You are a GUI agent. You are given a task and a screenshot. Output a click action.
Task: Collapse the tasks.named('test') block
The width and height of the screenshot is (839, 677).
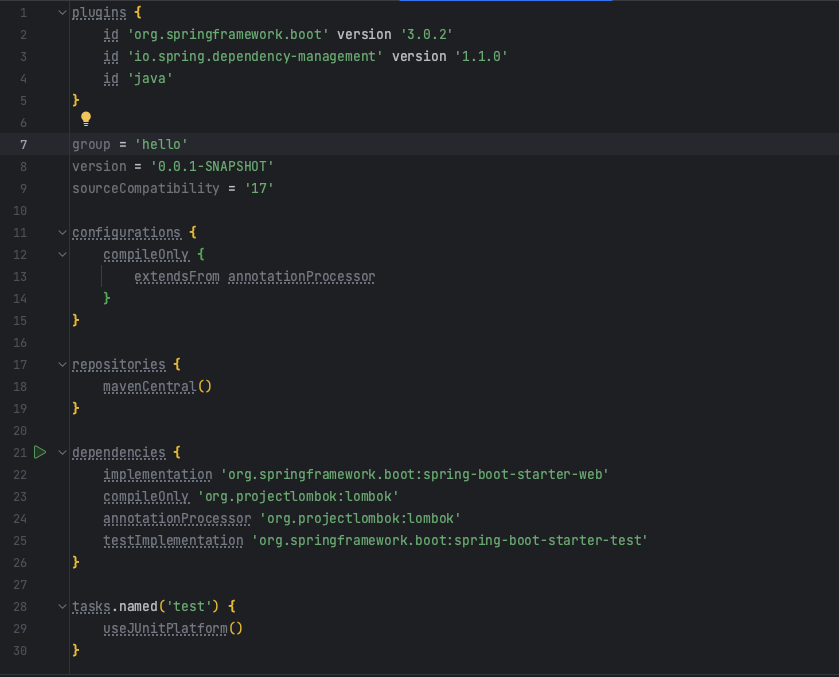click(x=62, y=606)
